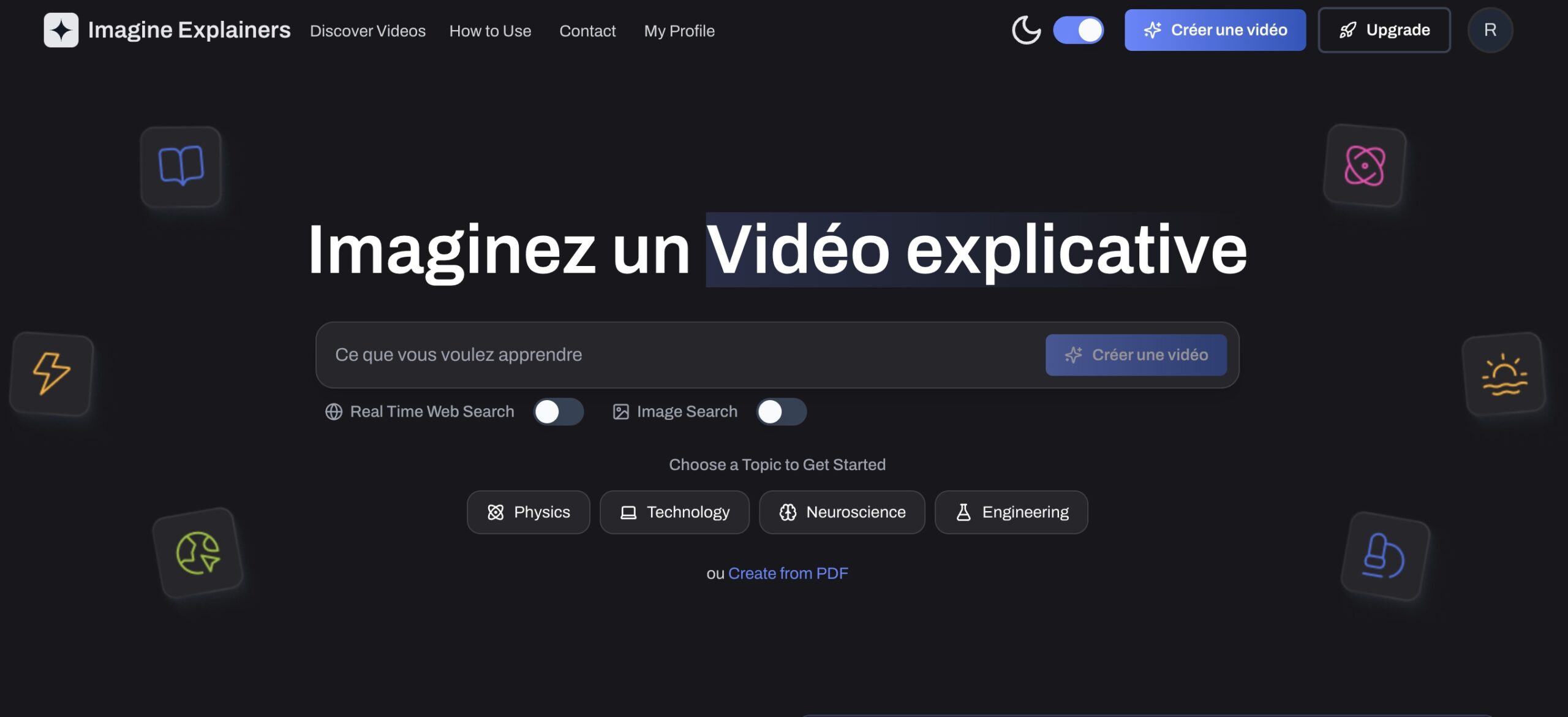Open My Profile

point(679,31)
